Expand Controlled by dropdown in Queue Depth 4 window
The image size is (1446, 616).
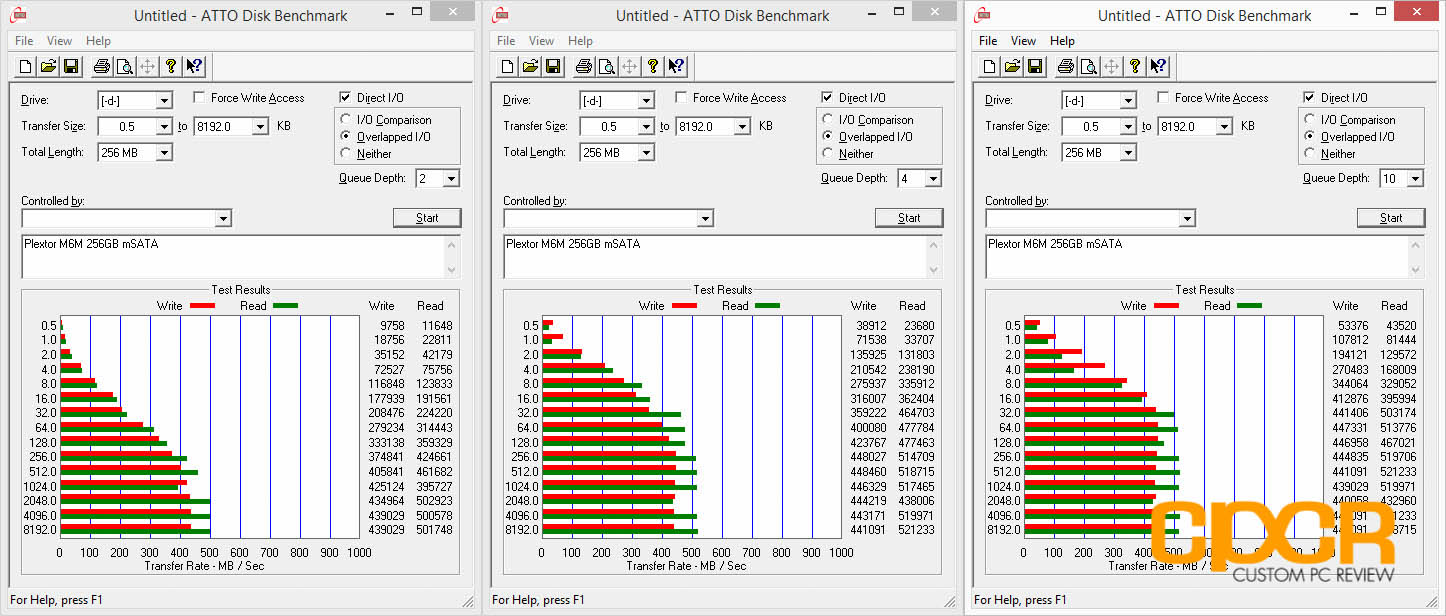[705, 218]
